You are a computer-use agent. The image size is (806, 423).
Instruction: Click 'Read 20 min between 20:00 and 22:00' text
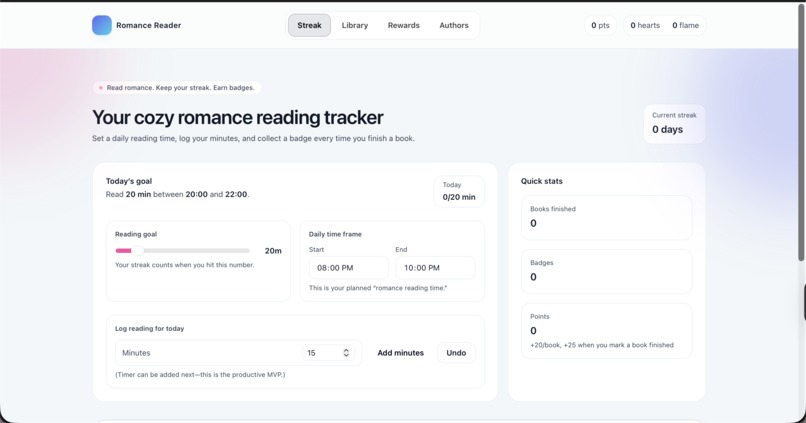pyautogui.click(x=177, y=194)
